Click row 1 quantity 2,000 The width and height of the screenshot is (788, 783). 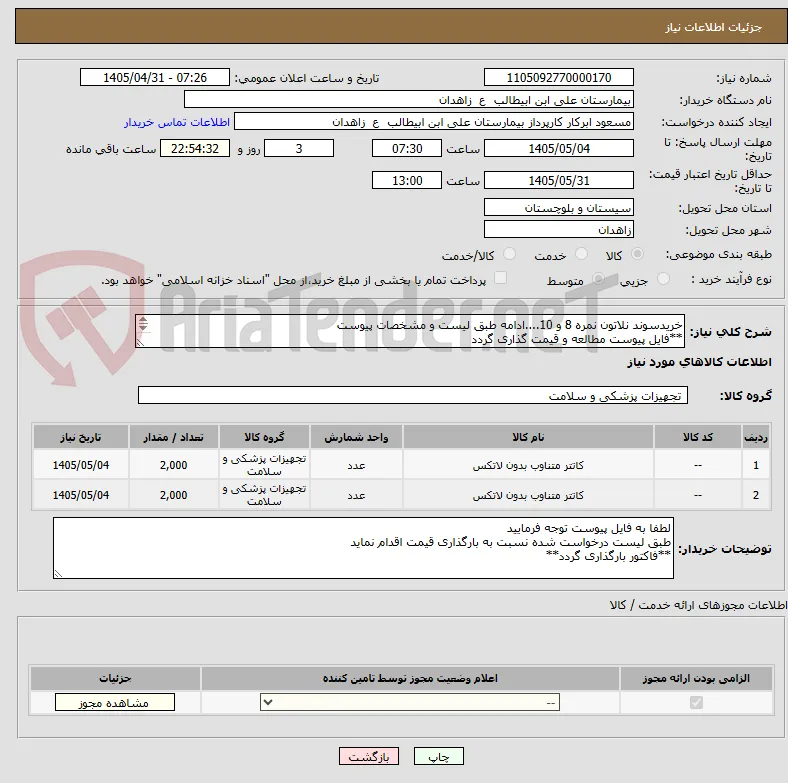pos(173,465)
